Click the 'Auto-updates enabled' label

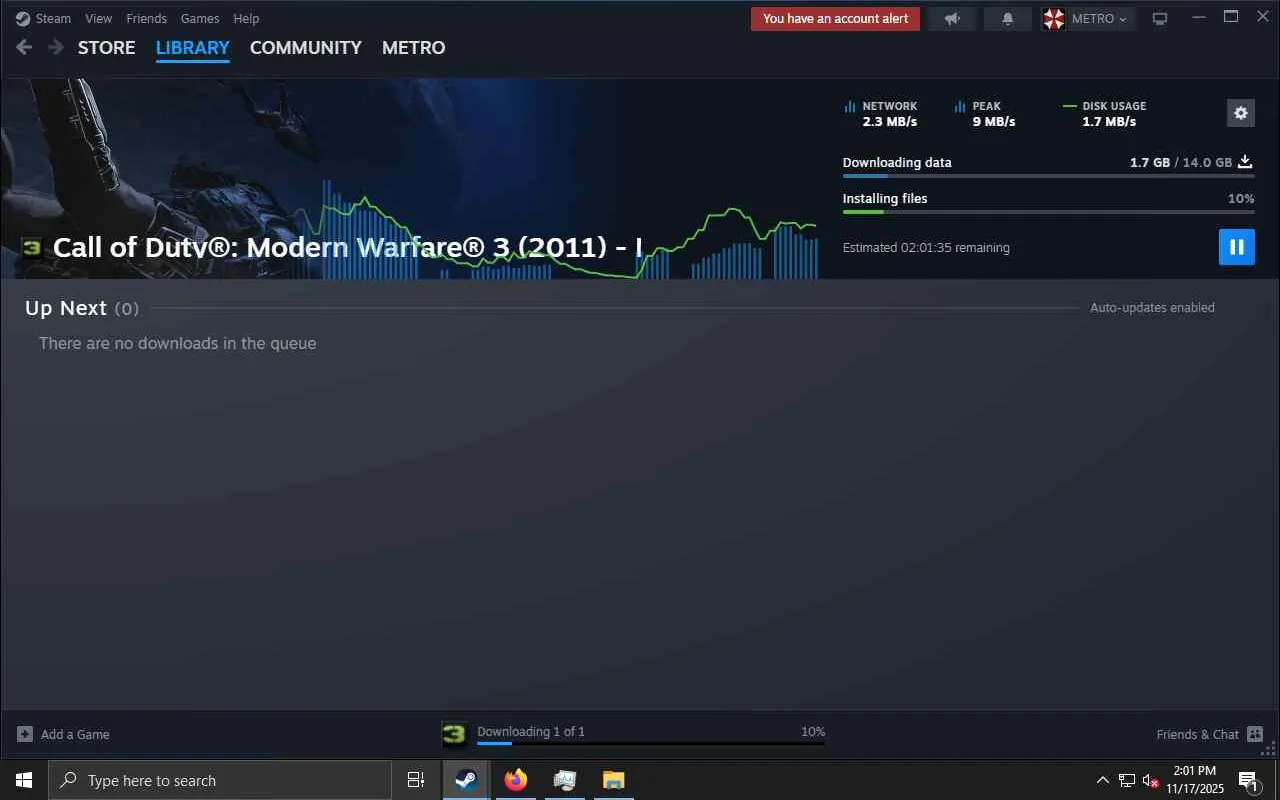(1152, 308)
